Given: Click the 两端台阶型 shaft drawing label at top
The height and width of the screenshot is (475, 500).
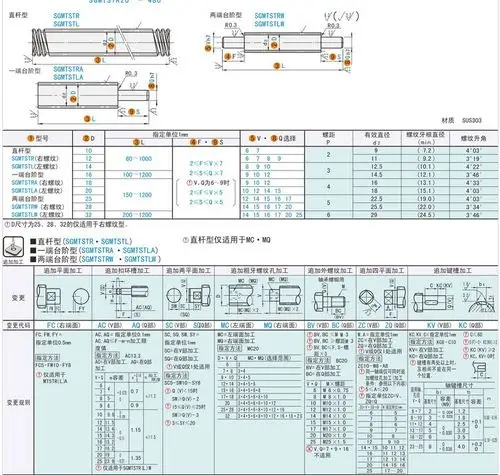Looking at the screenshot, I should coord(226,15).
